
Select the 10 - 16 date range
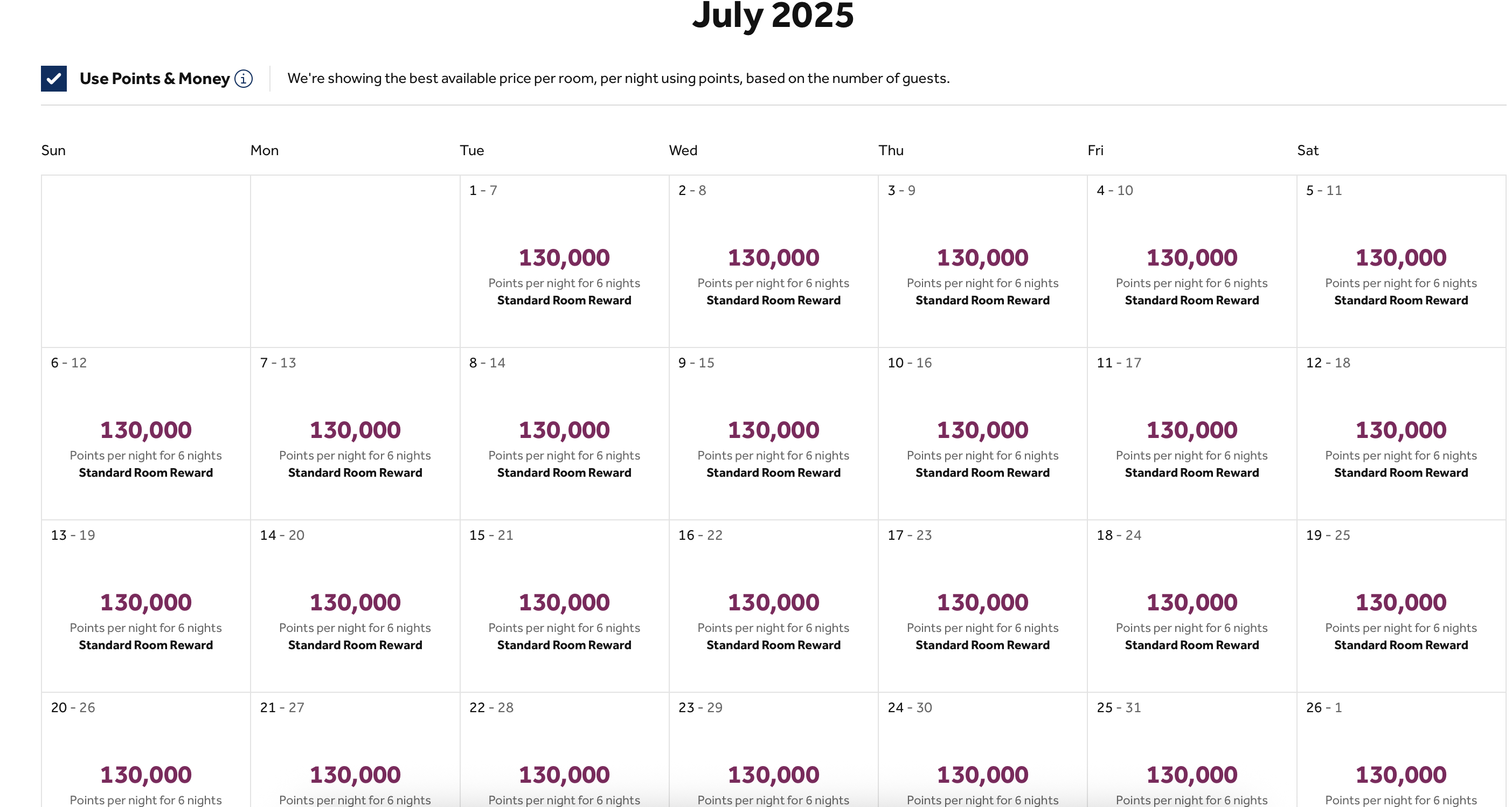pyautogui.click(x=983, y=434)
